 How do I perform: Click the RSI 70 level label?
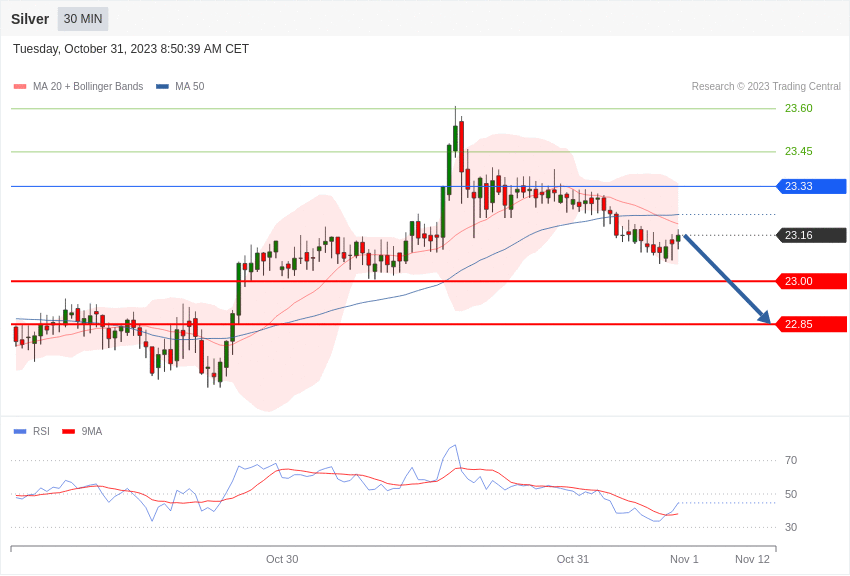click(791, 461)
